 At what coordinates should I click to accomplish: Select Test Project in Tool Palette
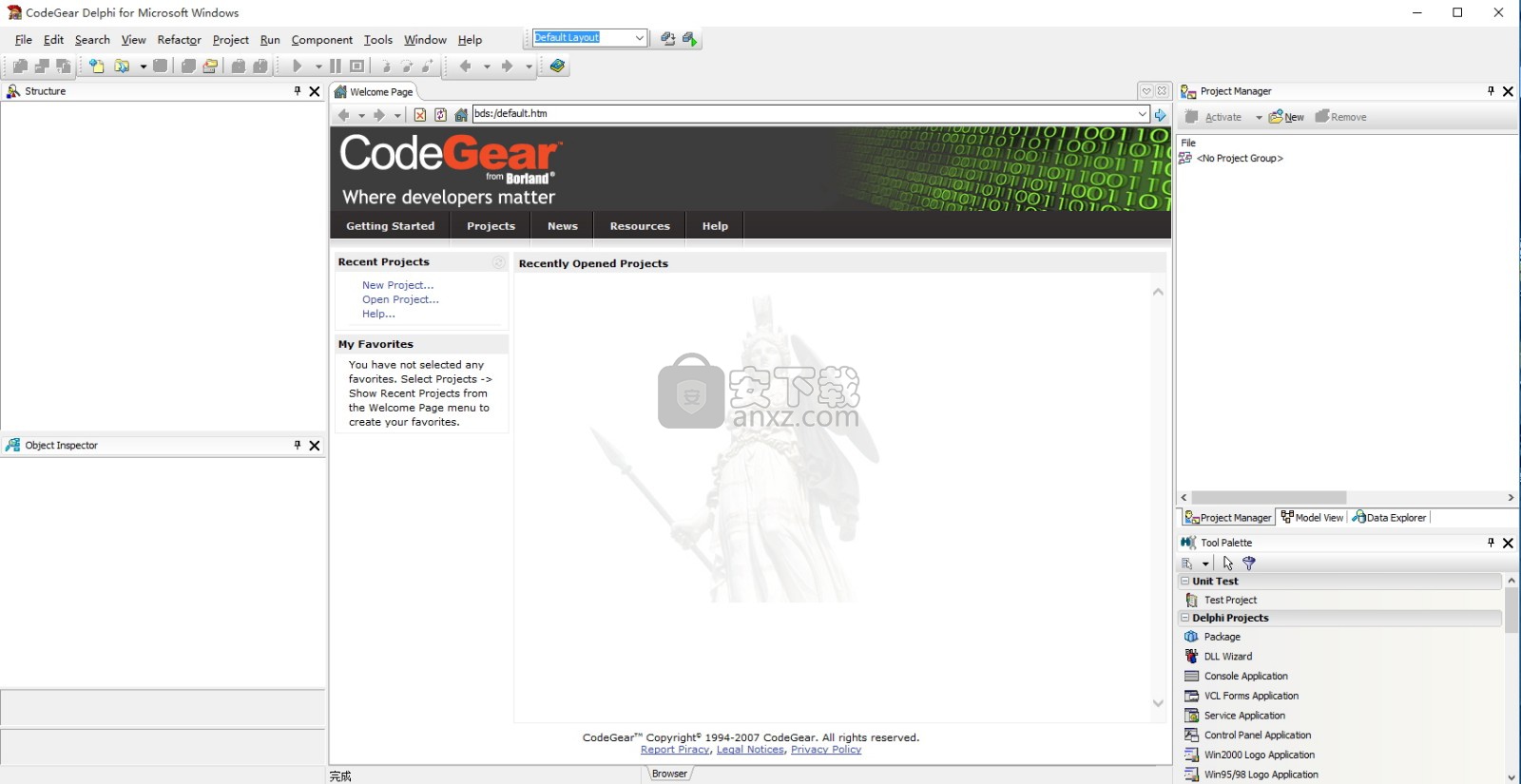coord(1230,601)
